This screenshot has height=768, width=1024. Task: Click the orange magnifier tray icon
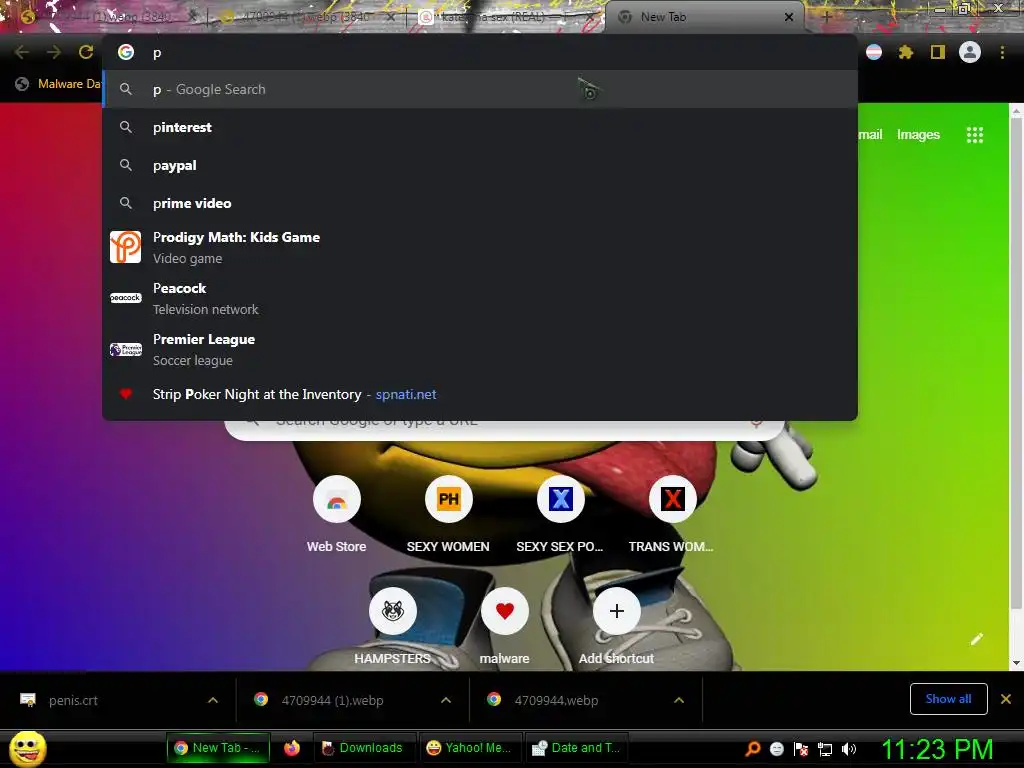click(x=752, y=748)
